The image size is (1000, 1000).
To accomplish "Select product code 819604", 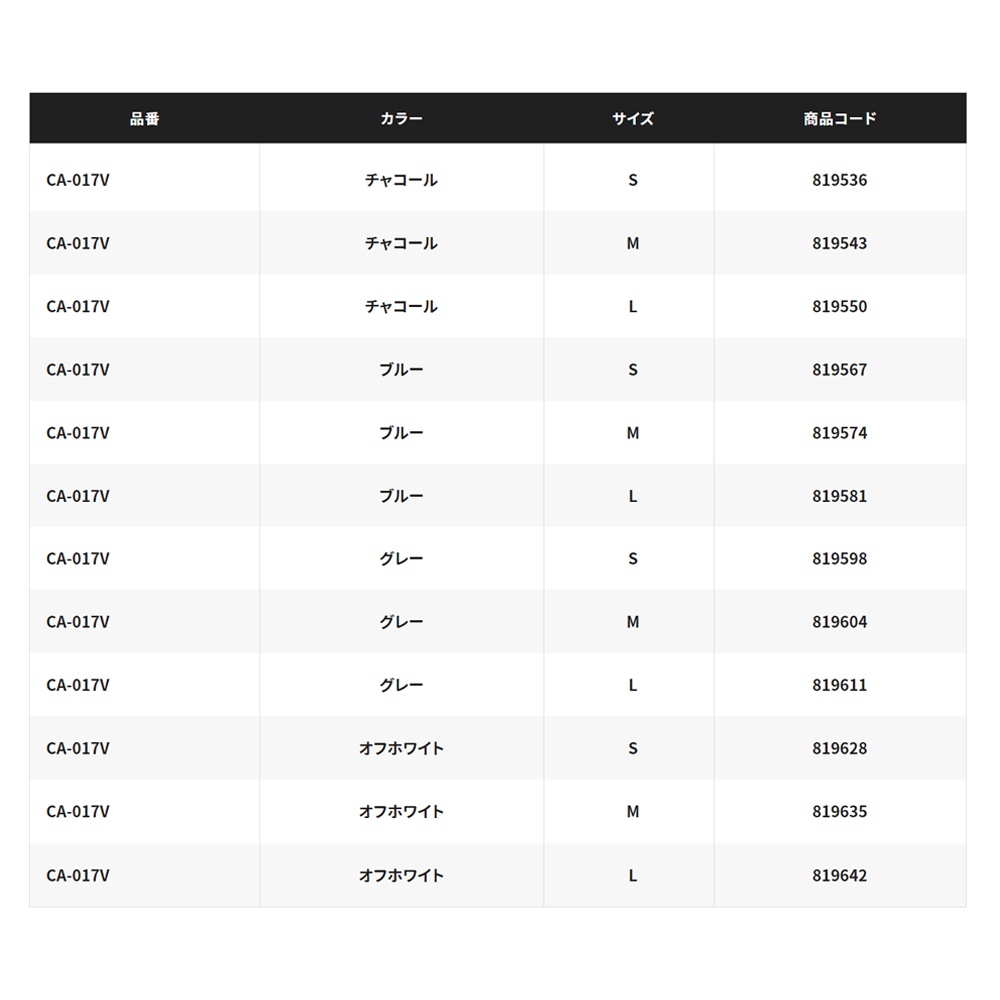I will coord(839,622).
